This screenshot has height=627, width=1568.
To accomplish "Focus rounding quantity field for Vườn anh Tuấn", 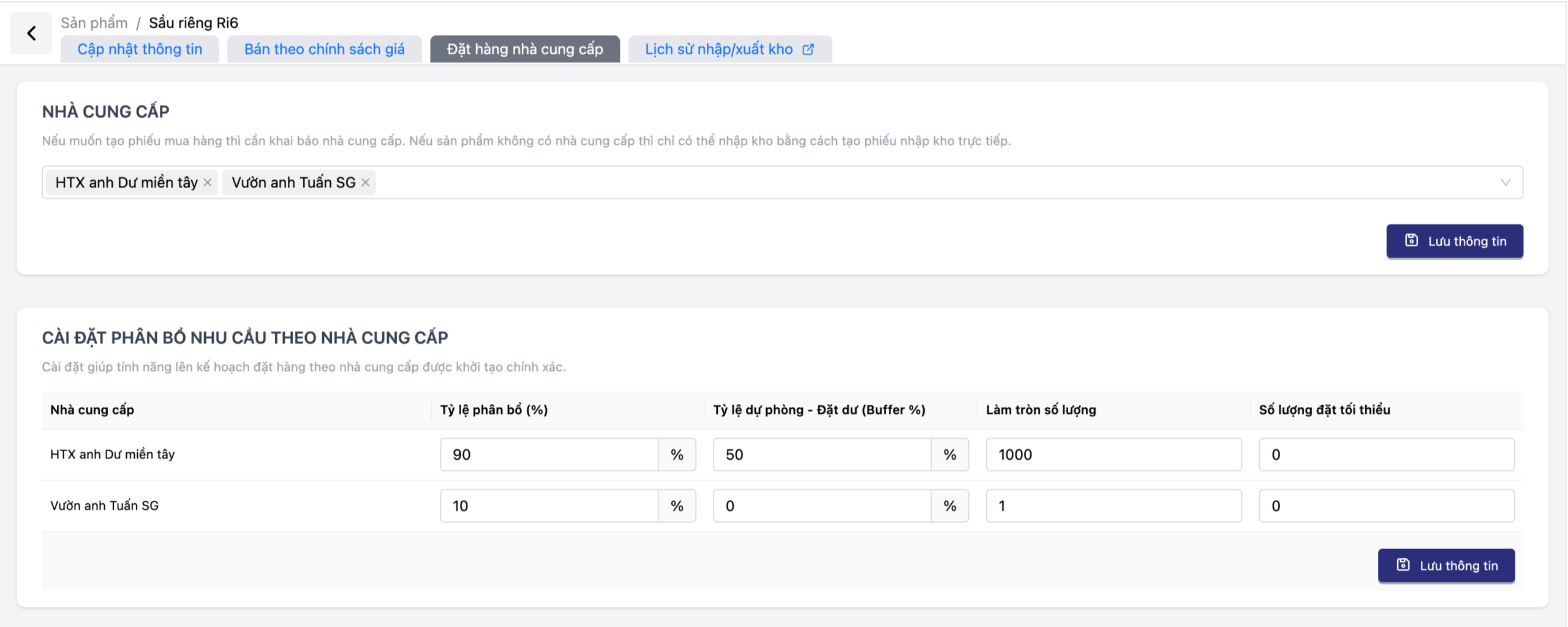I will 1113,506.
